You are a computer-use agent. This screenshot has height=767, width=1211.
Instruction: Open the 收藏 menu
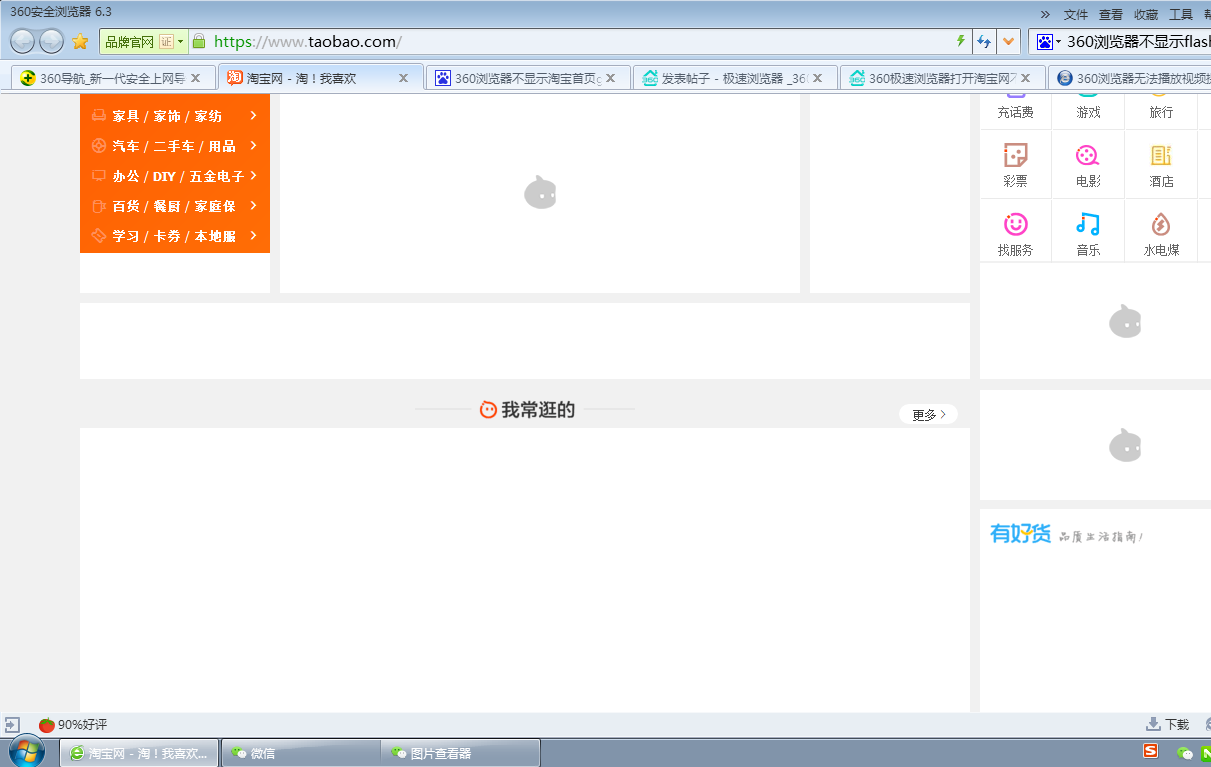[1146, 14]
